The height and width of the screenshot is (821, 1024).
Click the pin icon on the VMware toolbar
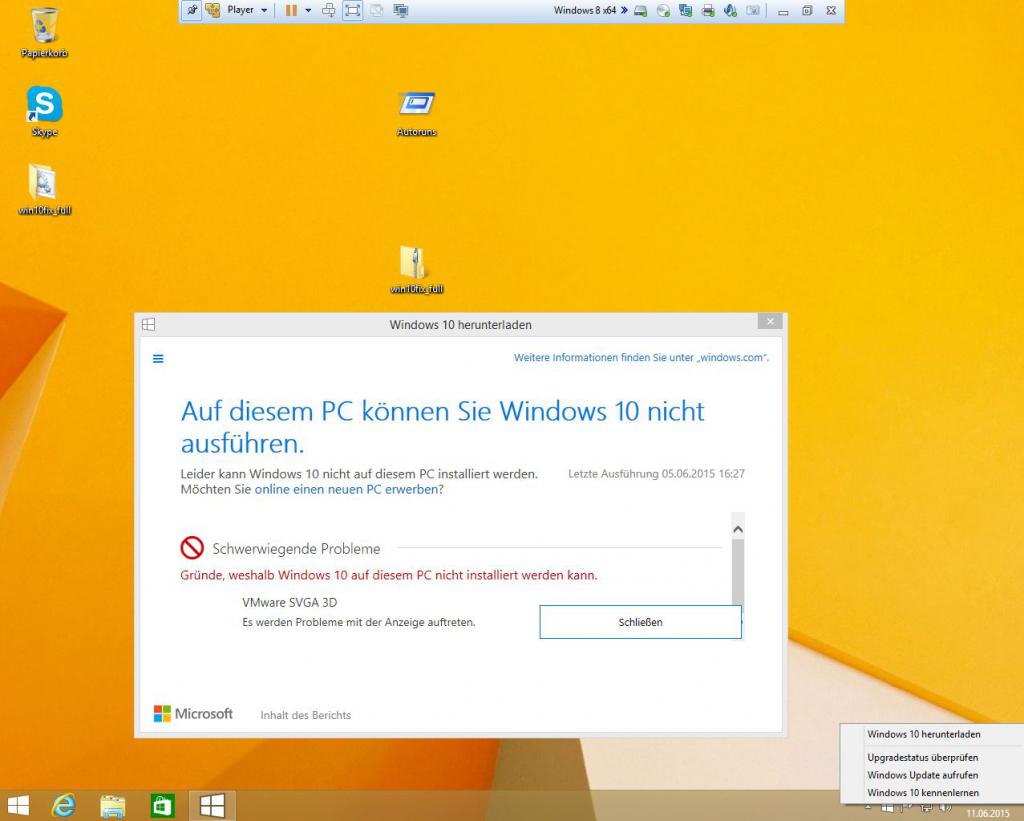pos(191,10)
